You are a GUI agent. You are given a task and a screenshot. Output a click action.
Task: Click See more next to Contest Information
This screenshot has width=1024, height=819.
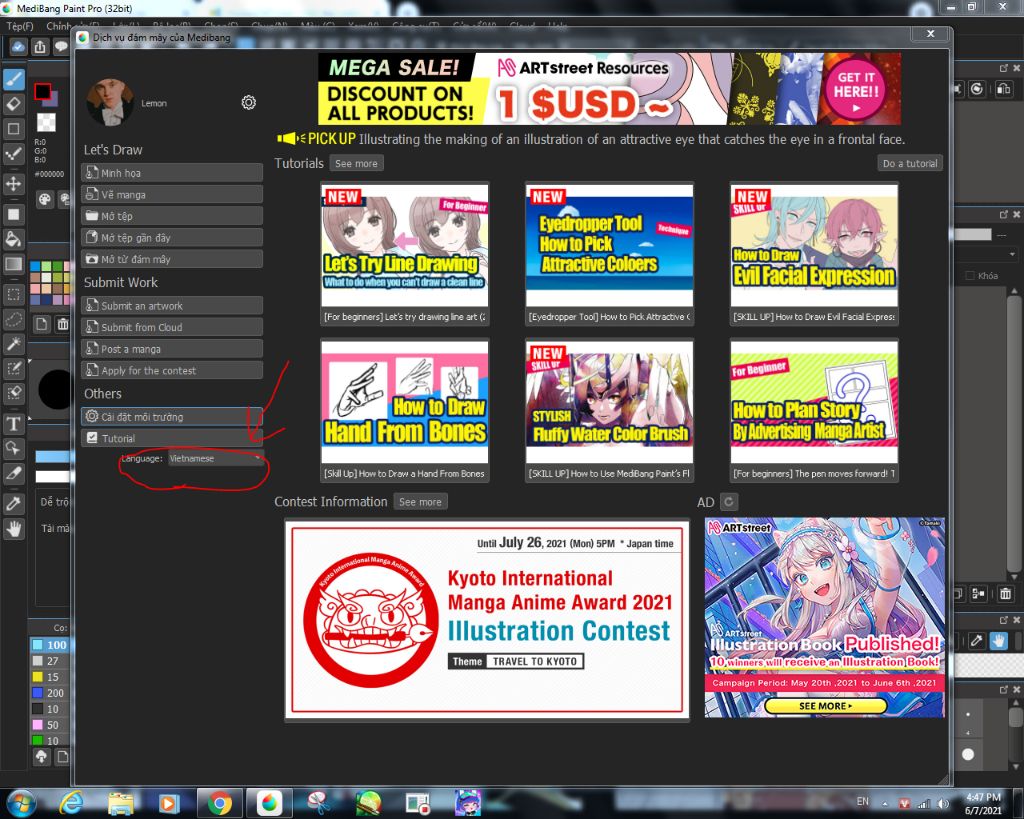[420, 502]
